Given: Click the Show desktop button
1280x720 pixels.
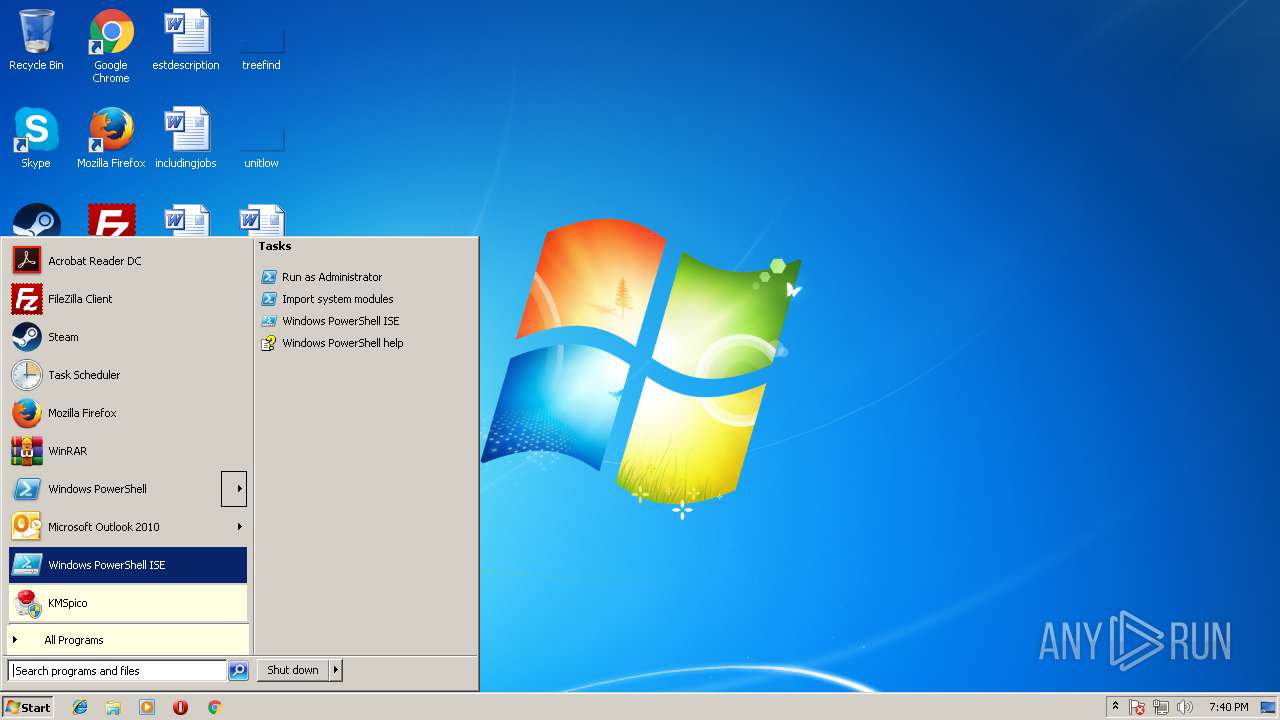Looking at the screenshot, I should click(1268, 707).
